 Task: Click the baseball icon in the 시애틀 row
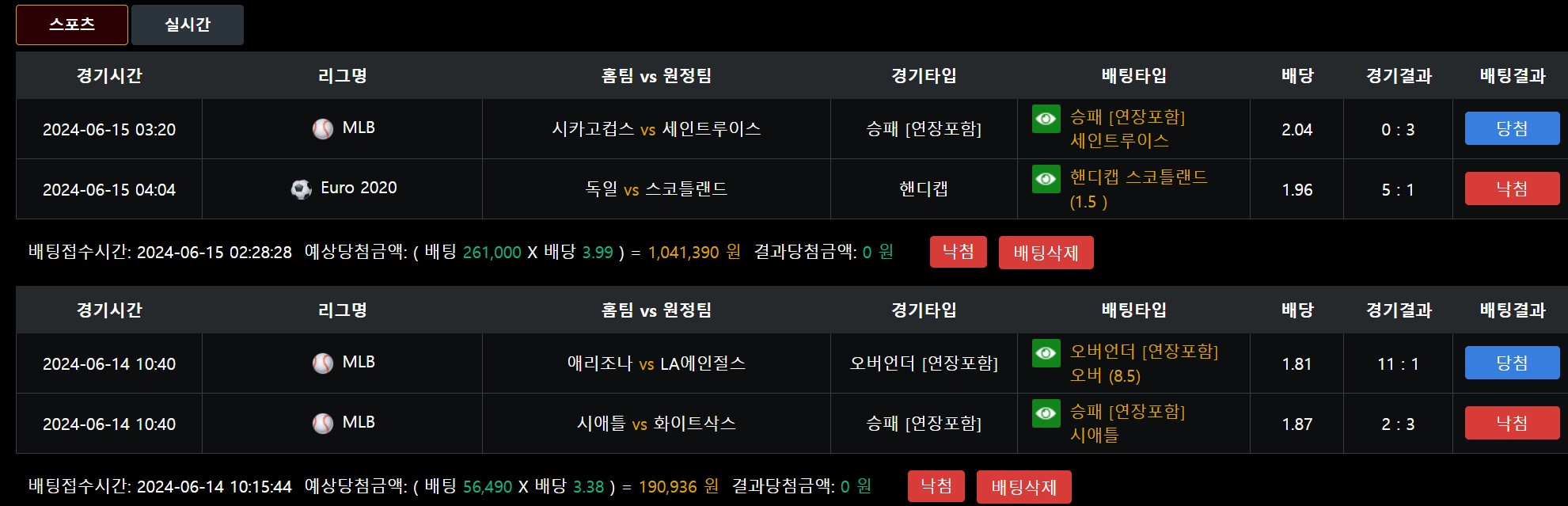point(323,423)
